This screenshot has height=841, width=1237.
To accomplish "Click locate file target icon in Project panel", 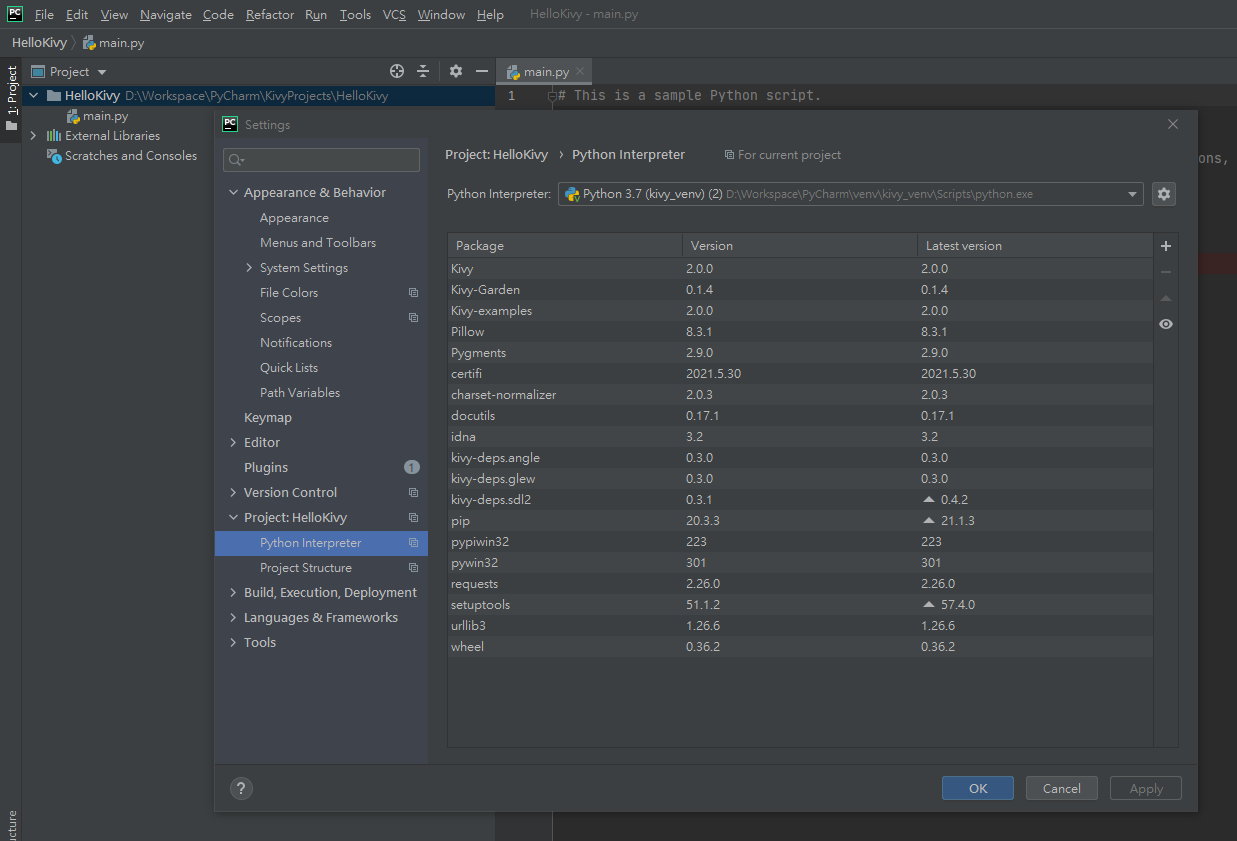I will tap(397, 71).
